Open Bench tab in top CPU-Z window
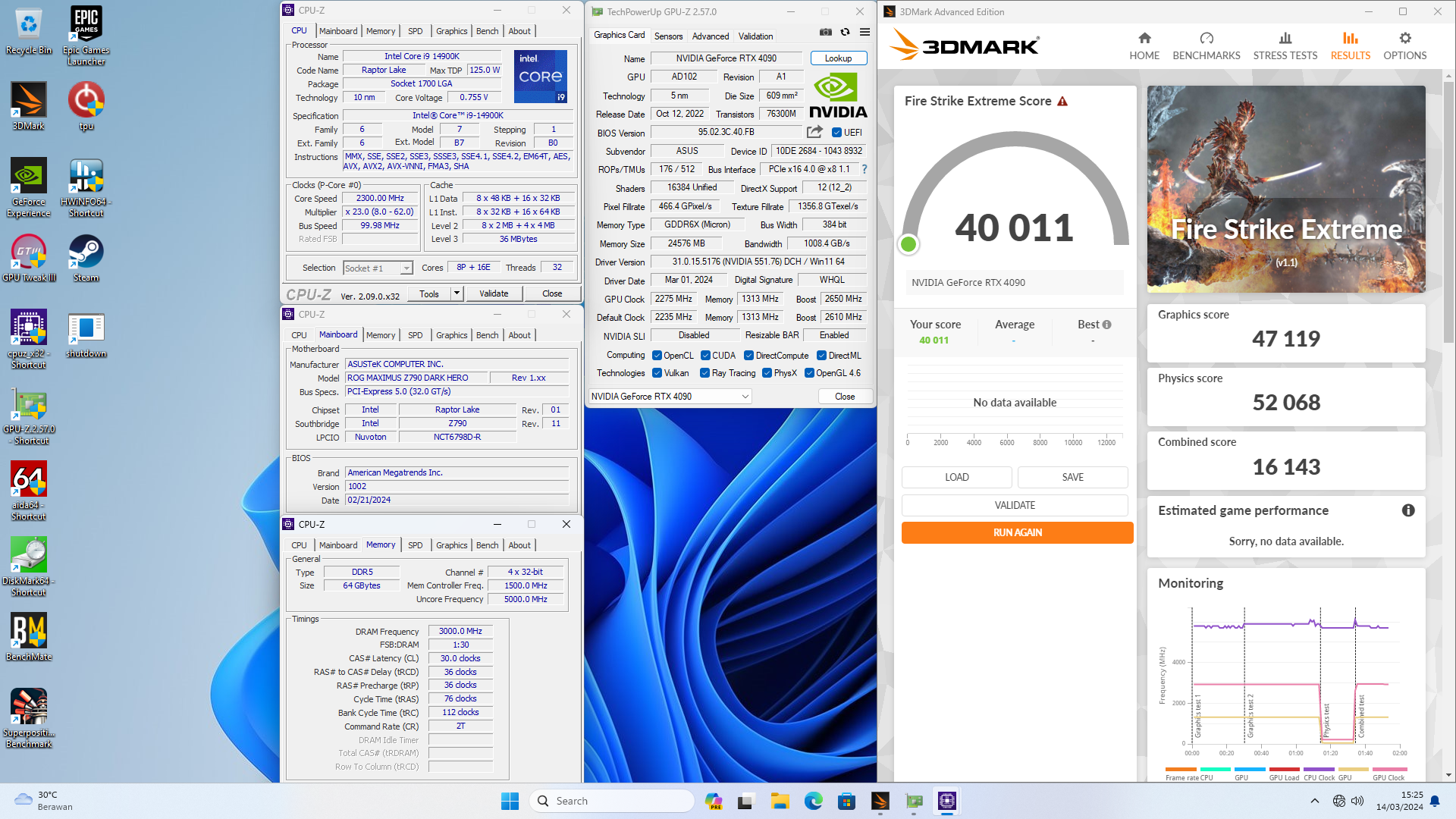The image size is (1456, 819). (x=488, y=31)
